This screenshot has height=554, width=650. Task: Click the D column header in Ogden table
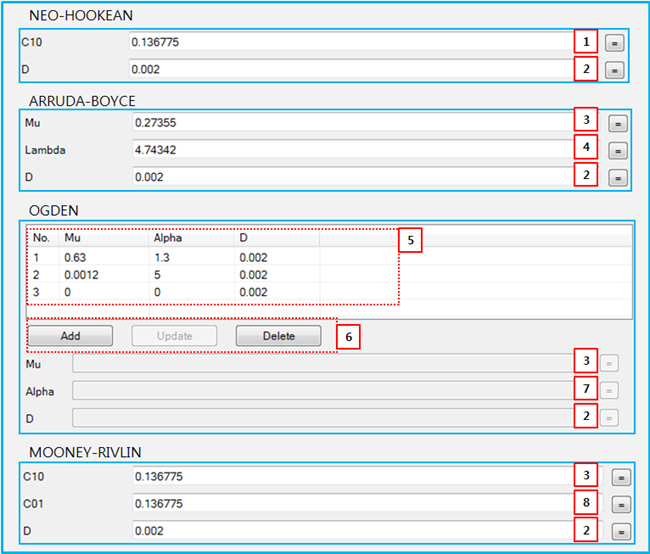tap(277, 238)
